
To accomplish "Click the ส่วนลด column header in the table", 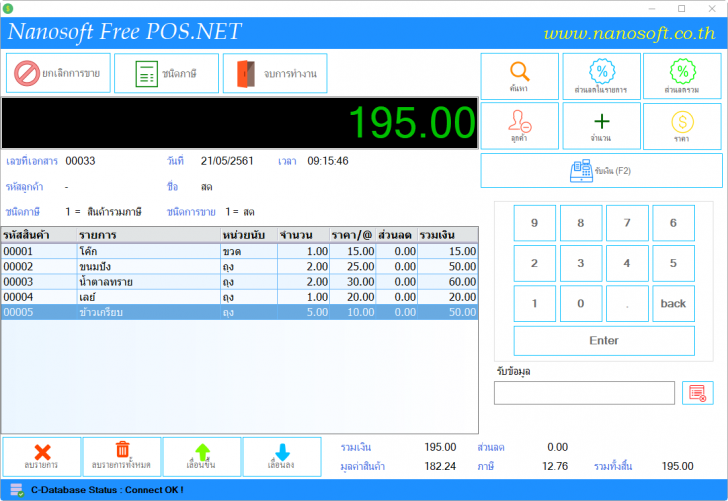I will click(x=396, y=235).
